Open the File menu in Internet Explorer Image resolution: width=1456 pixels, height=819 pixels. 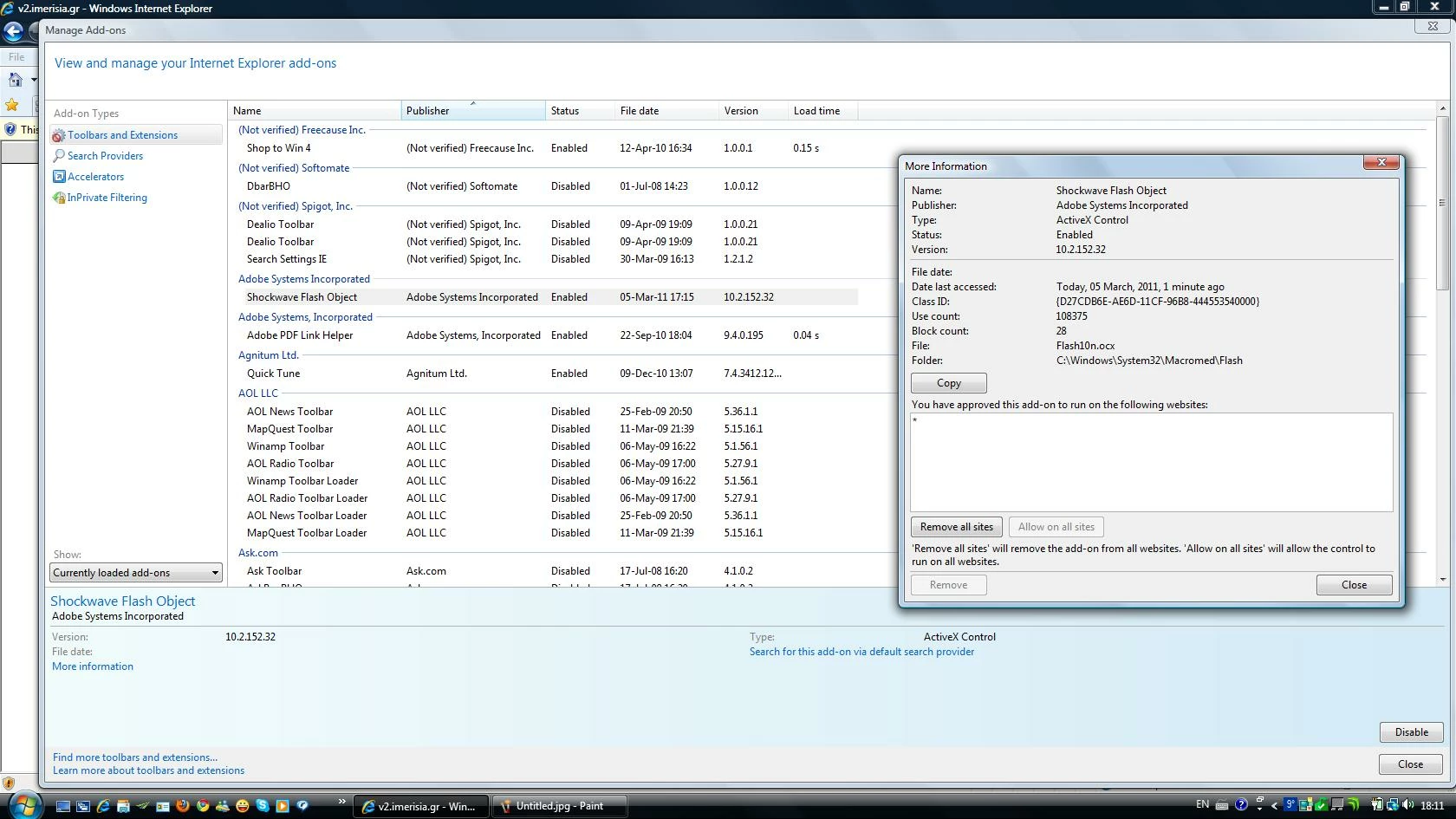click(x=16, y=56)
